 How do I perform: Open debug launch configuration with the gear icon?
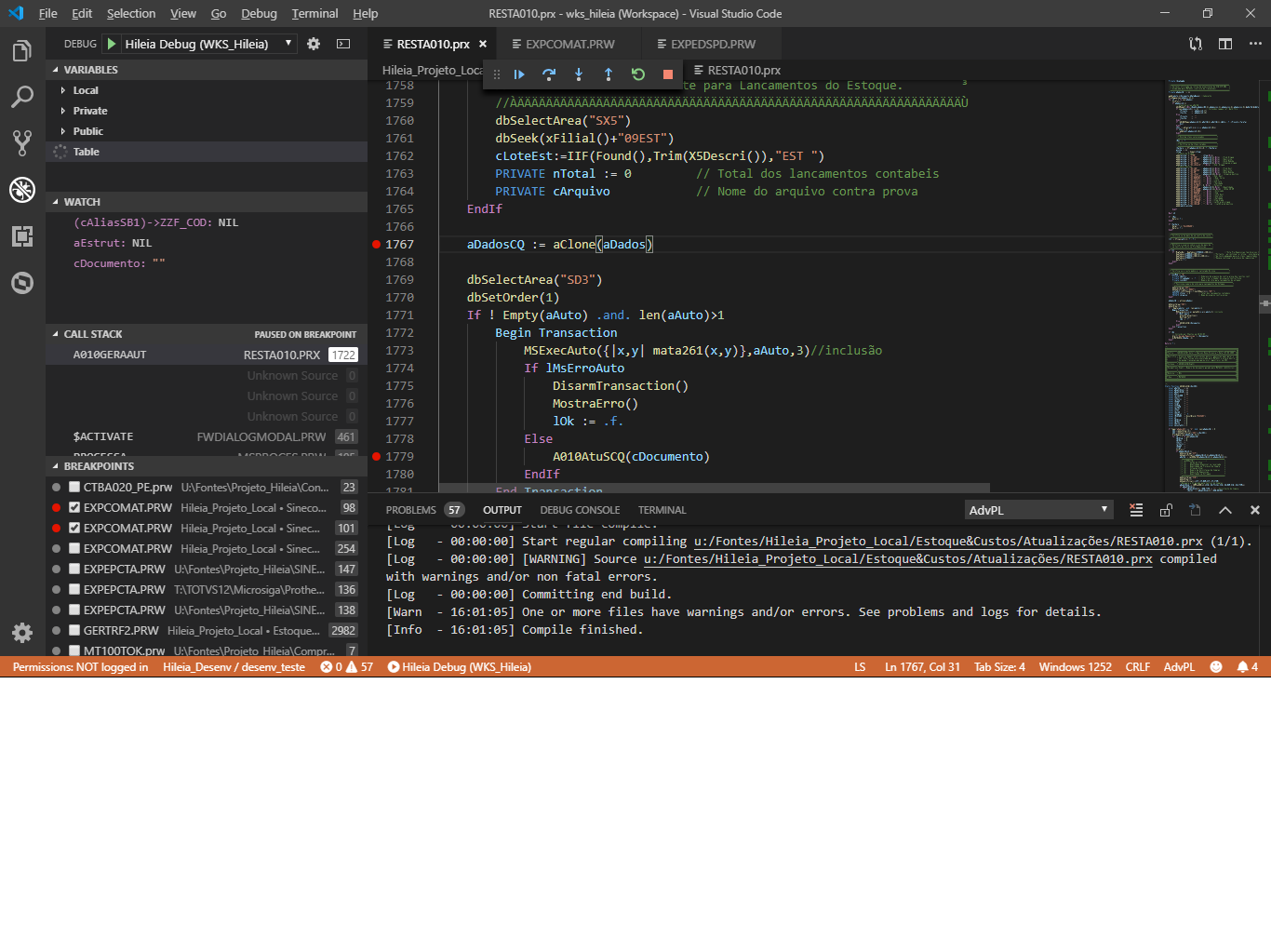(x=314, y=43)
